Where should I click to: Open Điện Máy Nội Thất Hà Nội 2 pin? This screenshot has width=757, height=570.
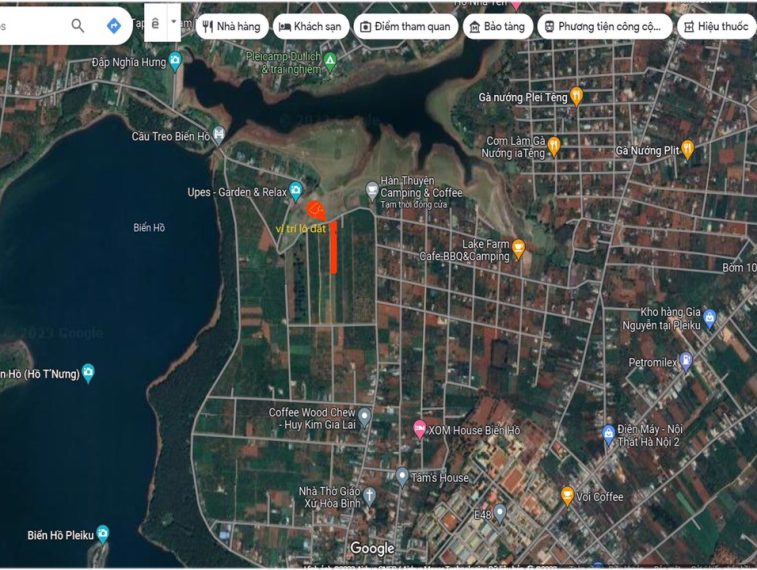[x=608, y=434]
